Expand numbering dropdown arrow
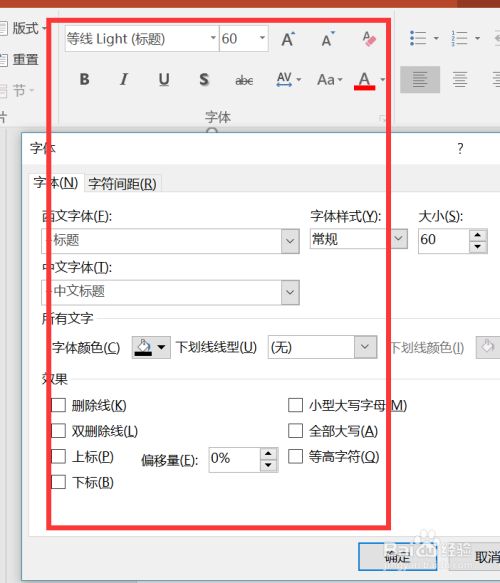 coord(477,38)
